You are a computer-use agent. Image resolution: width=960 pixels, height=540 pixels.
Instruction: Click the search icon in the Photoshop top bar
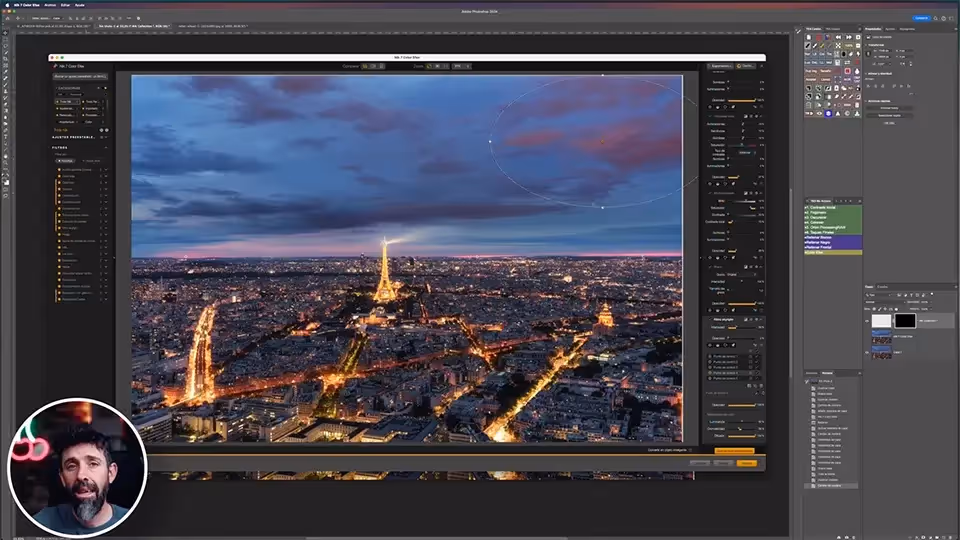(945, 17)
